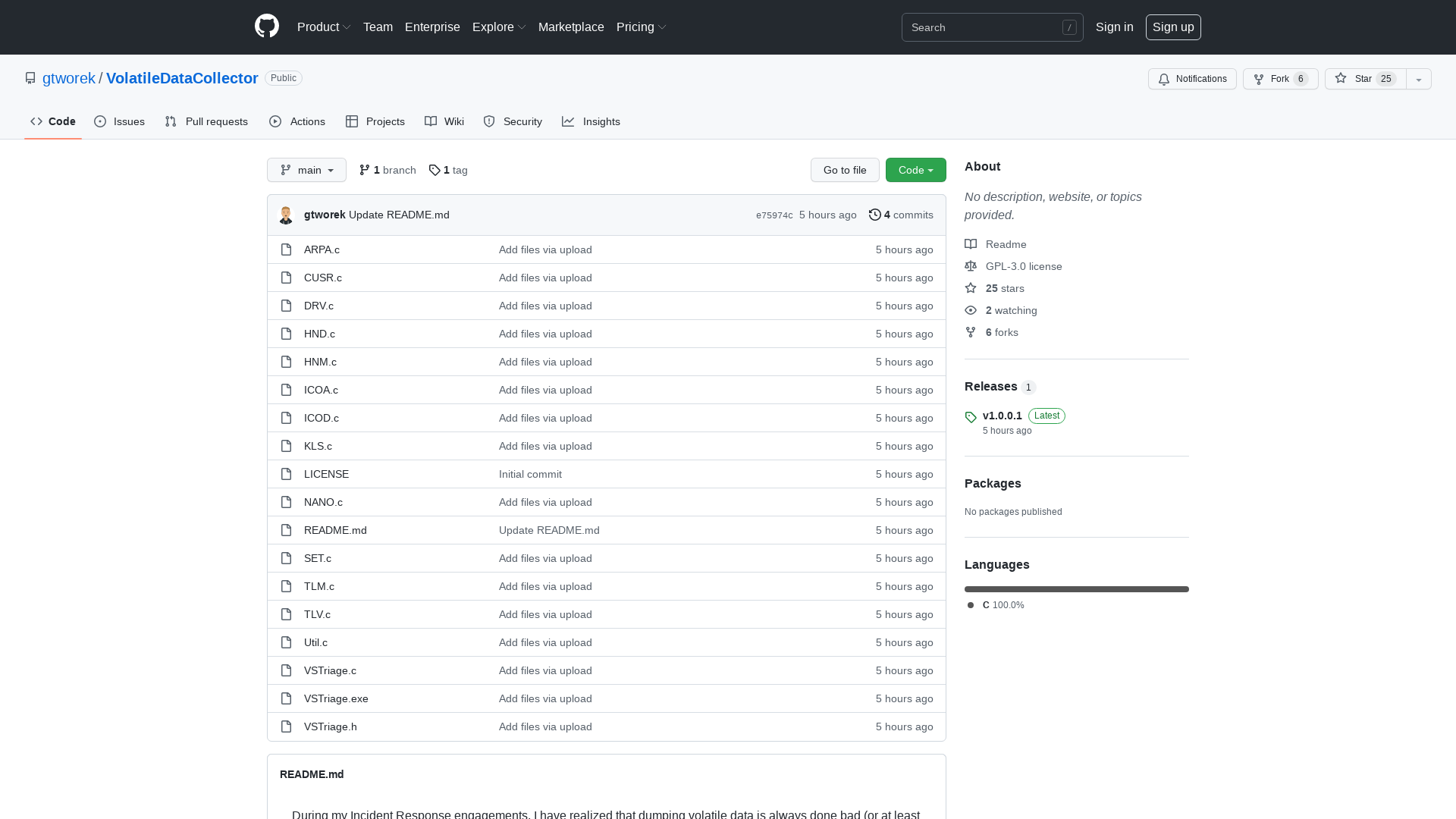
Task: Open the green Code download dropdown
Action: [915, 170]
